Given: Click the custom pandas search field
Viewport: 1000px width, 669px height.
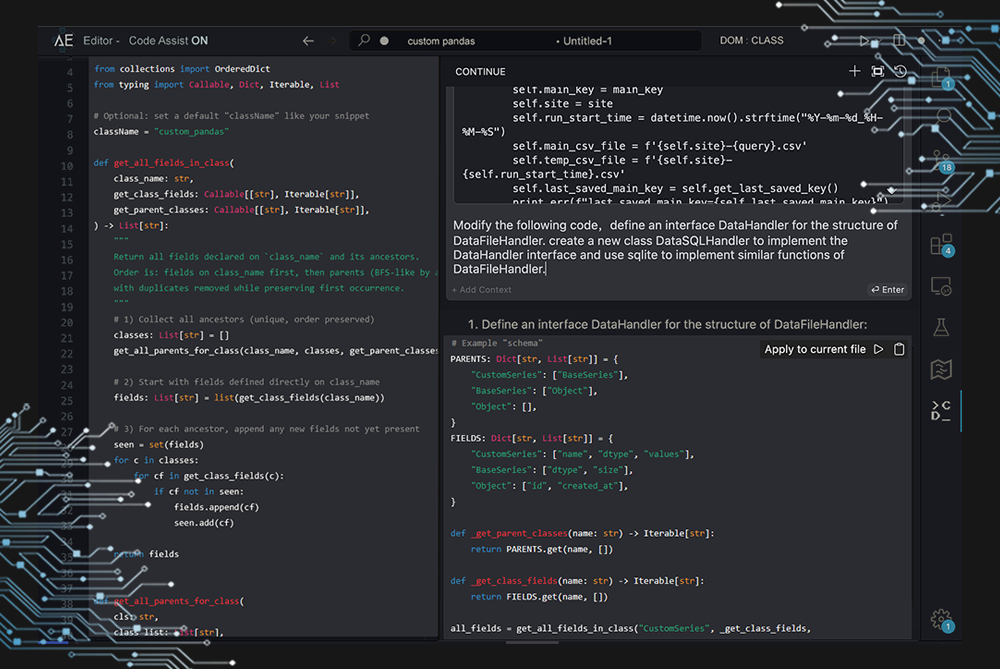Looking at the screenshot, I should [441, 41].
